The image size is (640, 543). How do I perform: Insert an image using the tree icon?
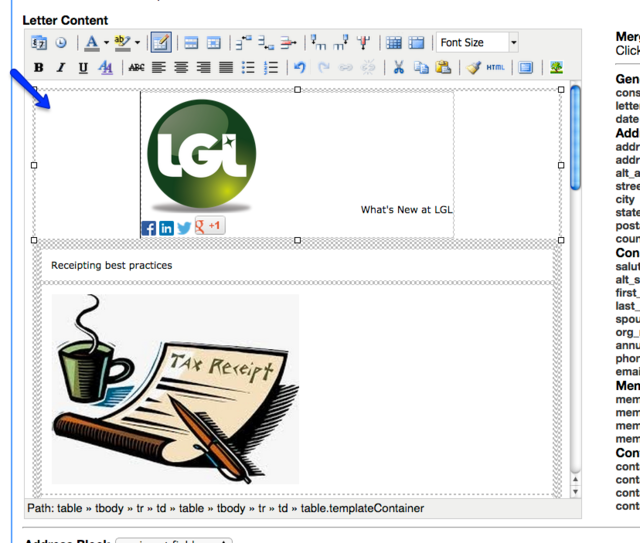tap(556, 67)
